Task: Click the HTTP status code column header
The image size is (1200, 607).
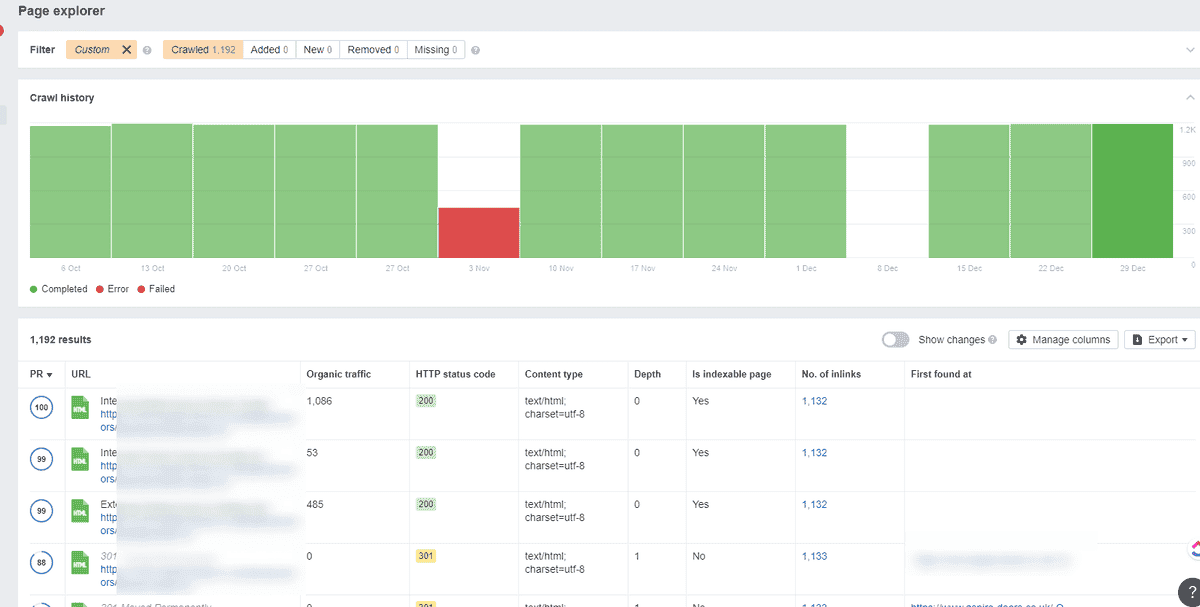Action: [456, 374]
